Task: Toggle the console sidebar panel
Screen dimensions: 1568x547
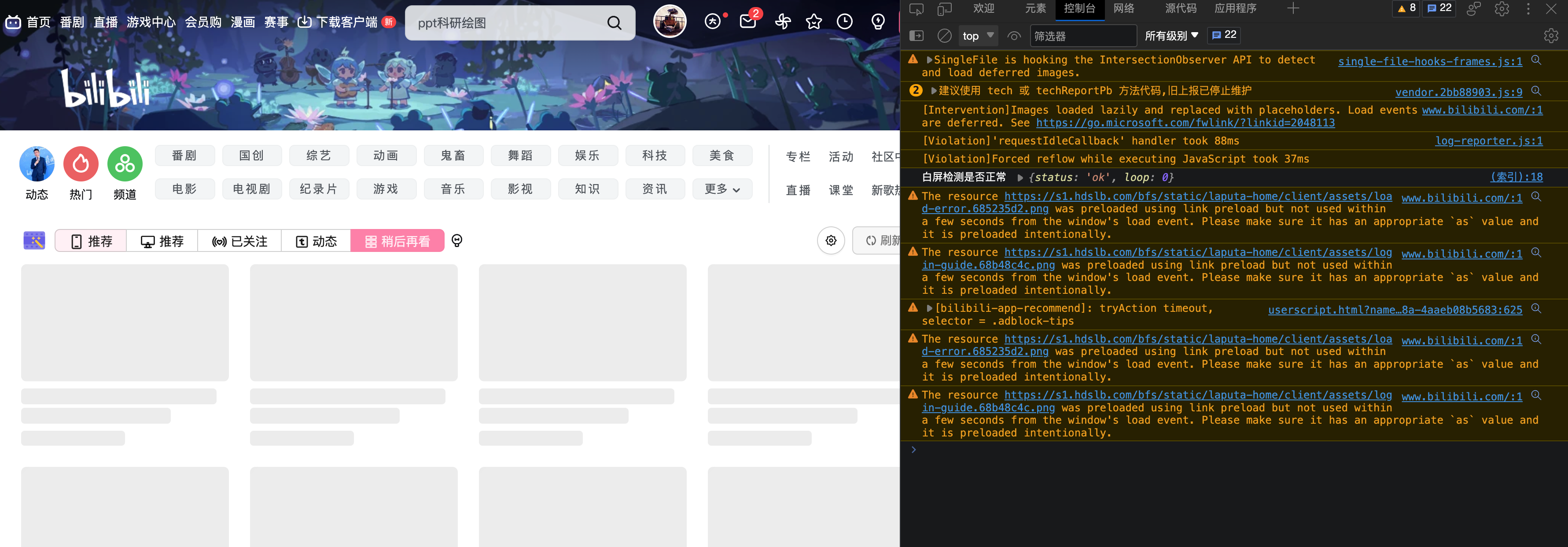Action: 917,36
